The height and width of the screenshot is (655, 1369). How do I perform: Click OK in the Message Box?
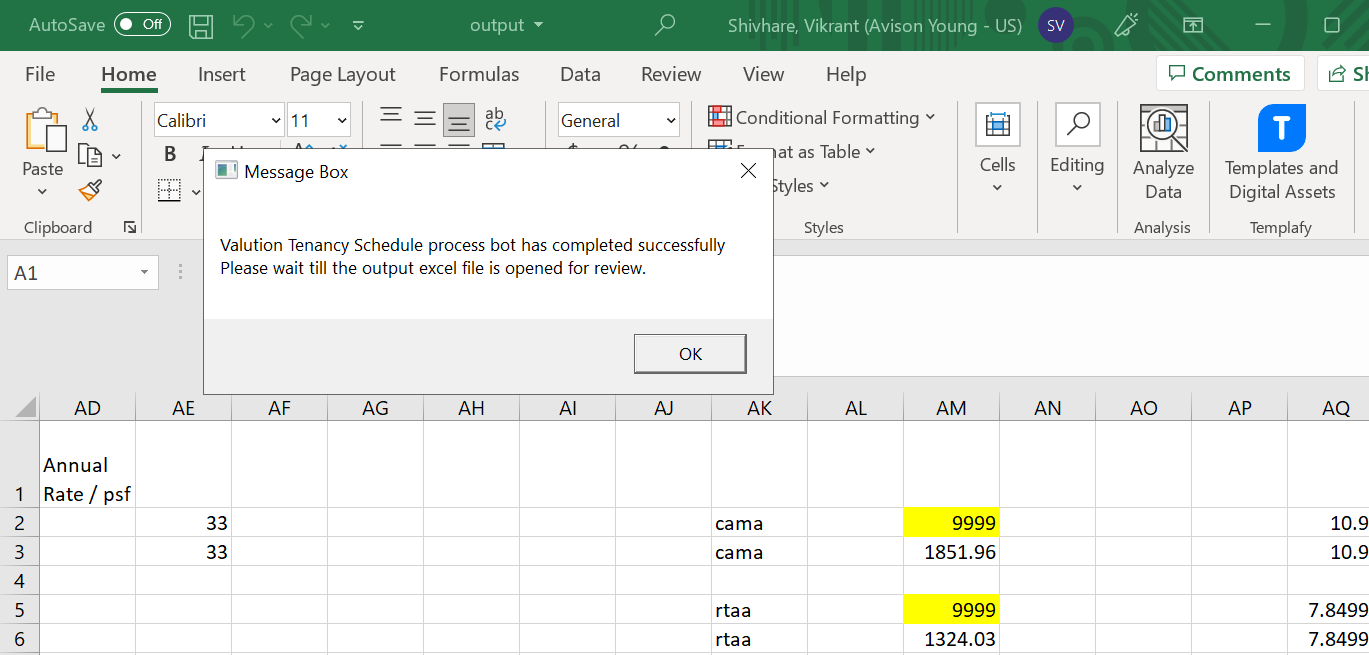pyautogui.click(x=690, y=354)
